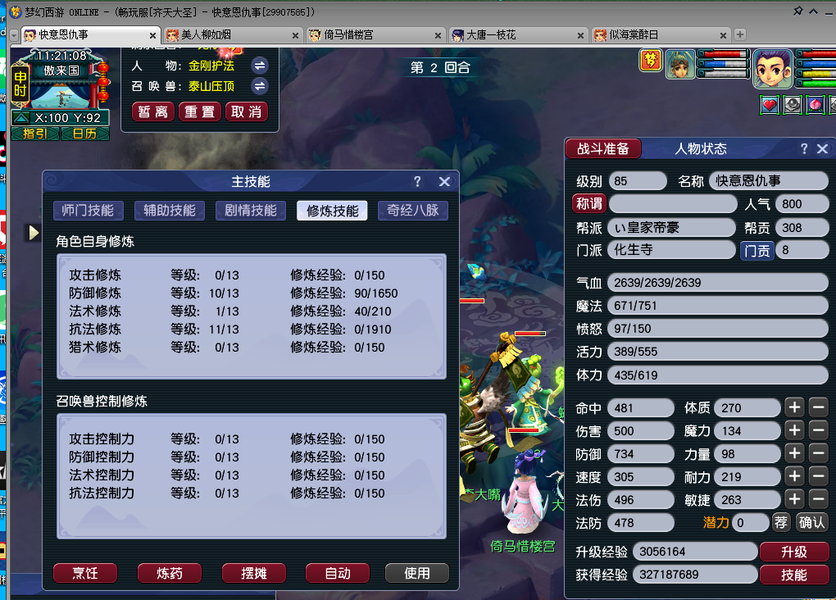Select the 法术修炼 row

click(230, 311)
